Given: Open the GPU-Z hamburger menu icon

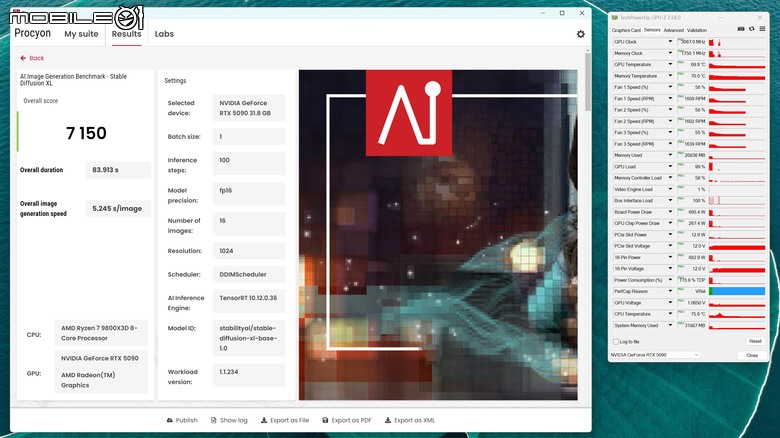Looking at the screenshot, I should pyautogui.click(x=762, y=29).
